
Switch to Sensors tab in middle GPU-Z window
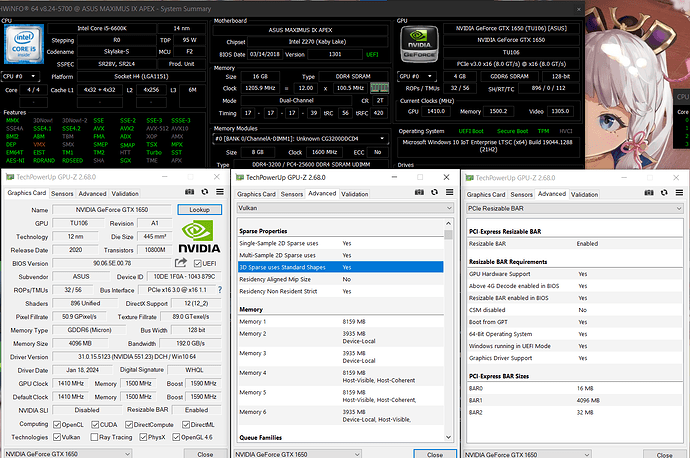pos(292,194)
